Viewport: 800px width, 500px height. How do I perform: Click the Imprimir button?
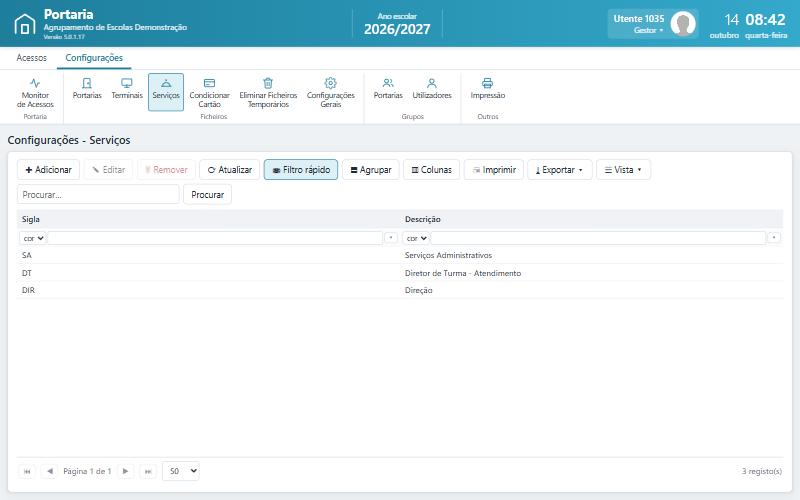click(494, 169)
